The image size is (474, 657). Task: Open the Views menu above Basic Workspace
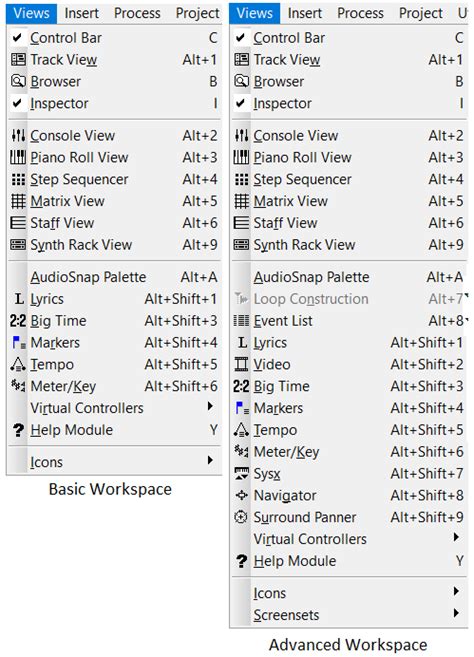(x=31, y=13)
